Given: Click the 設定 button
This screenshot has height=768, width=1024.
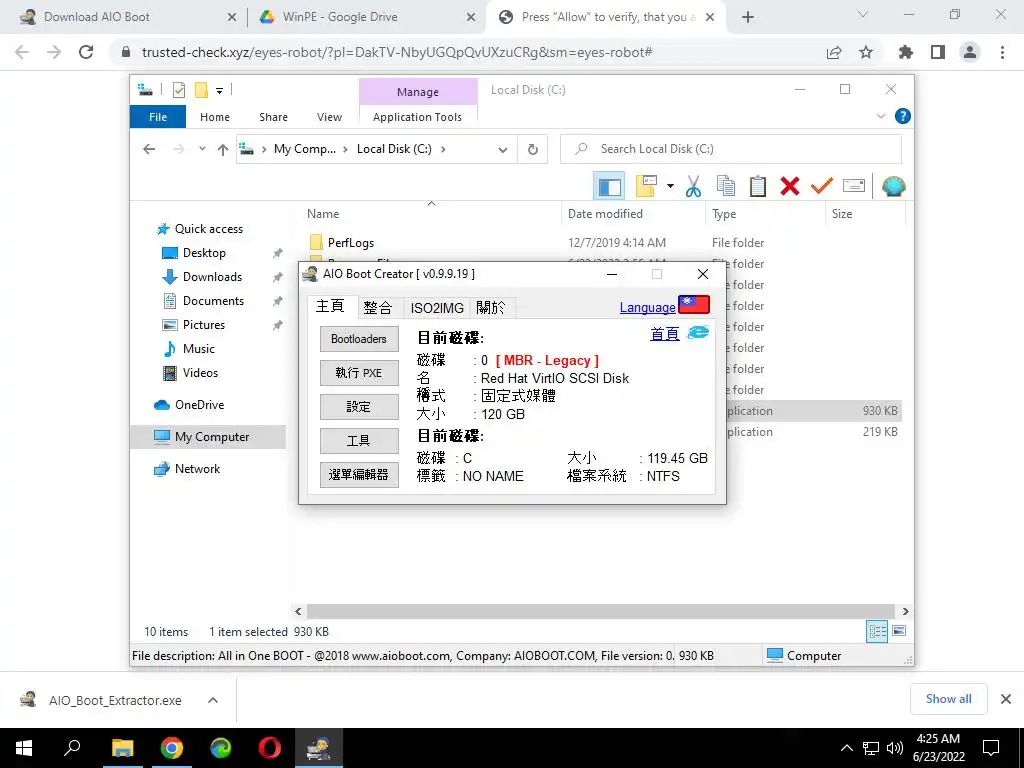Looking at the screenshot, I should [359, 407].
